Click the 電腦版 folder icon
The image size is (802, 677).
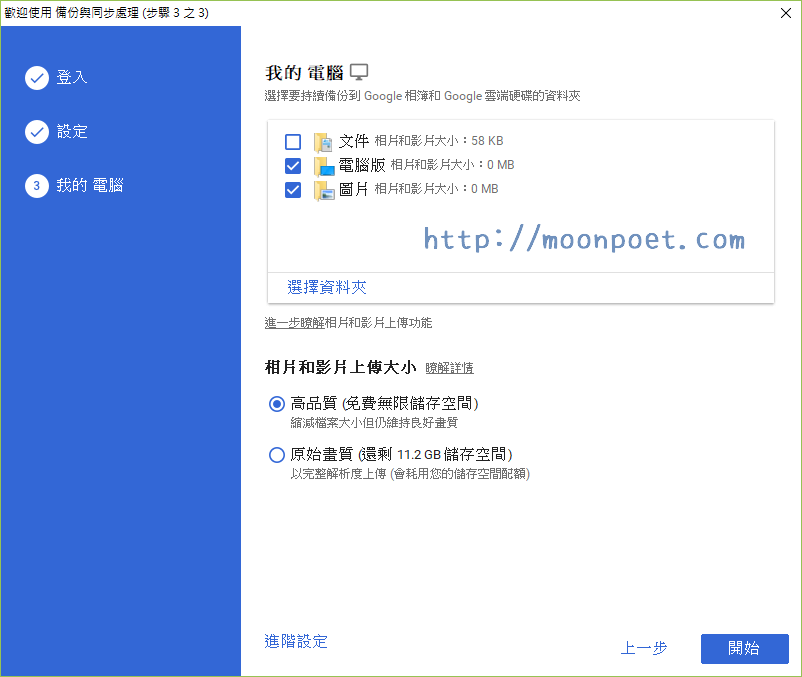click(322, 165)
